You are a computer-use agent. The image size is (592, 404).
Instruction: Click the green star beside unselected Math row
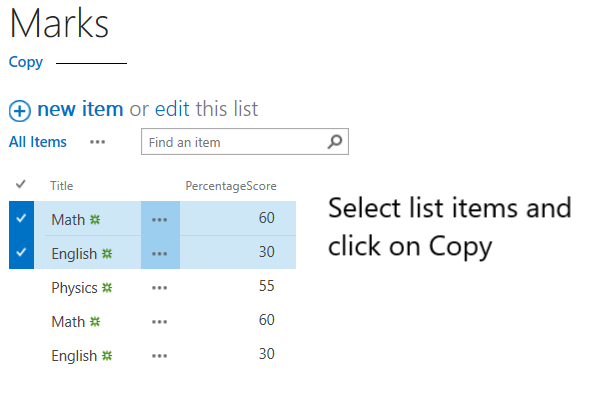[x=95, y=322]
